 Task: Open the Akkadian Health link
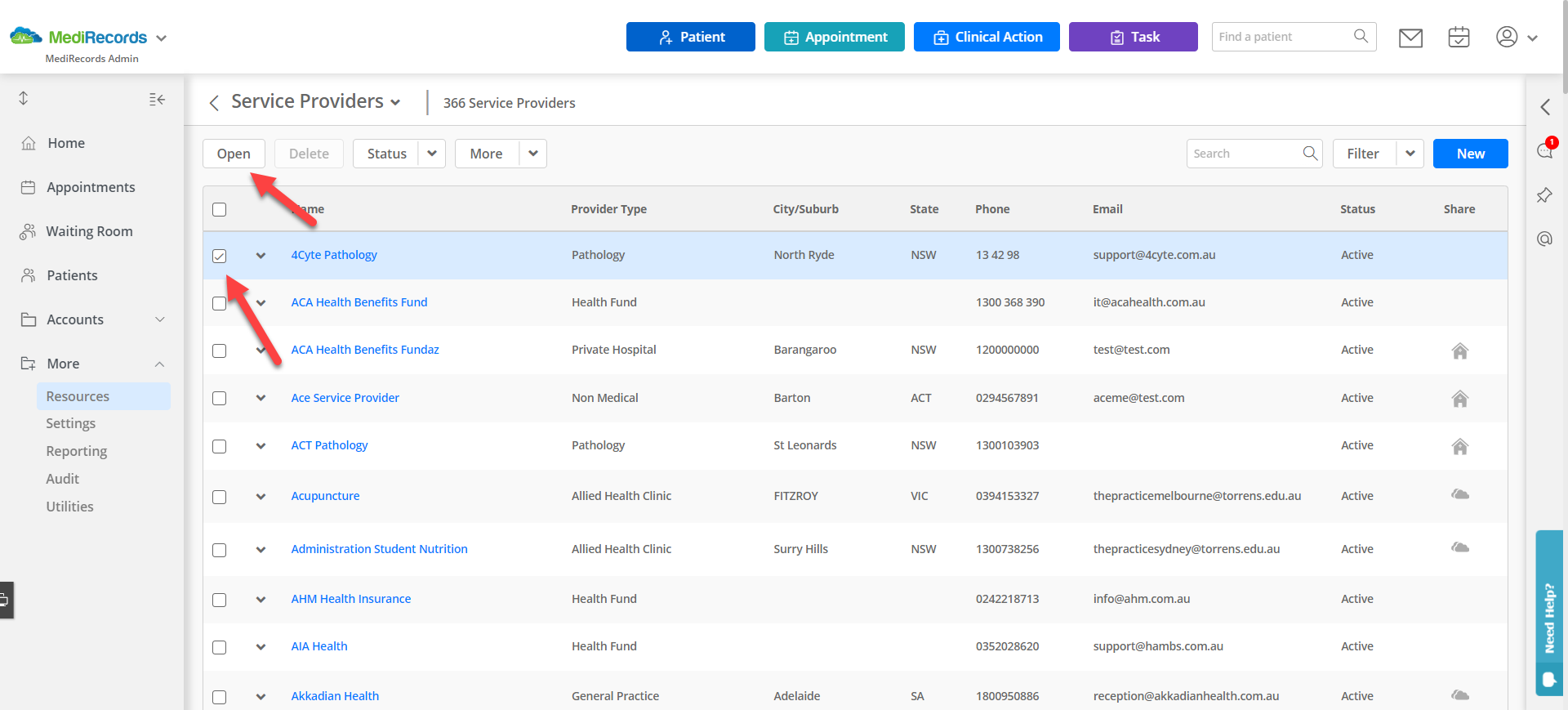(x=335, y=696)
